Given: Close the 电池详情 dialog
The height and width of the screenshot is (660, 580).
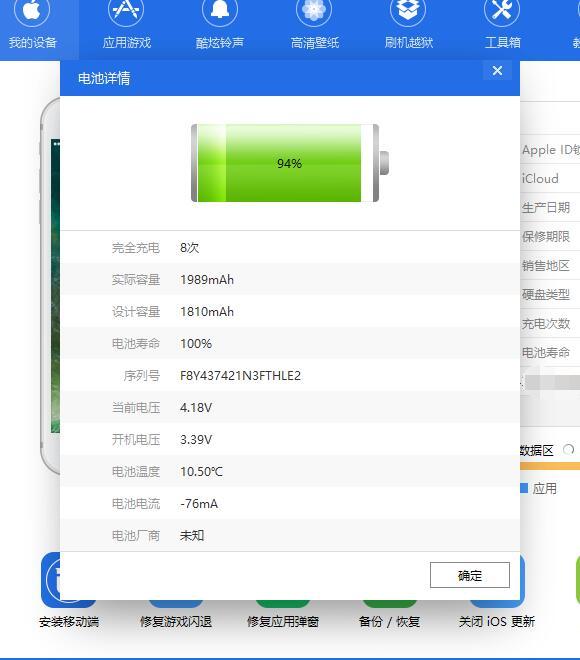Looking at the screenshot, I should point(497,71).
